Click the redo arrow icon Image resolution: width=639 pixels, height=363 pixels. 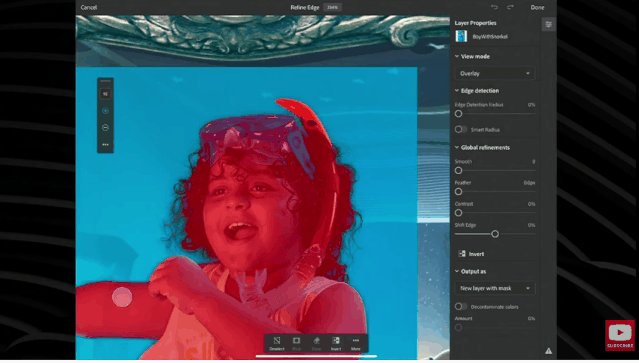[x=510, y=7]
